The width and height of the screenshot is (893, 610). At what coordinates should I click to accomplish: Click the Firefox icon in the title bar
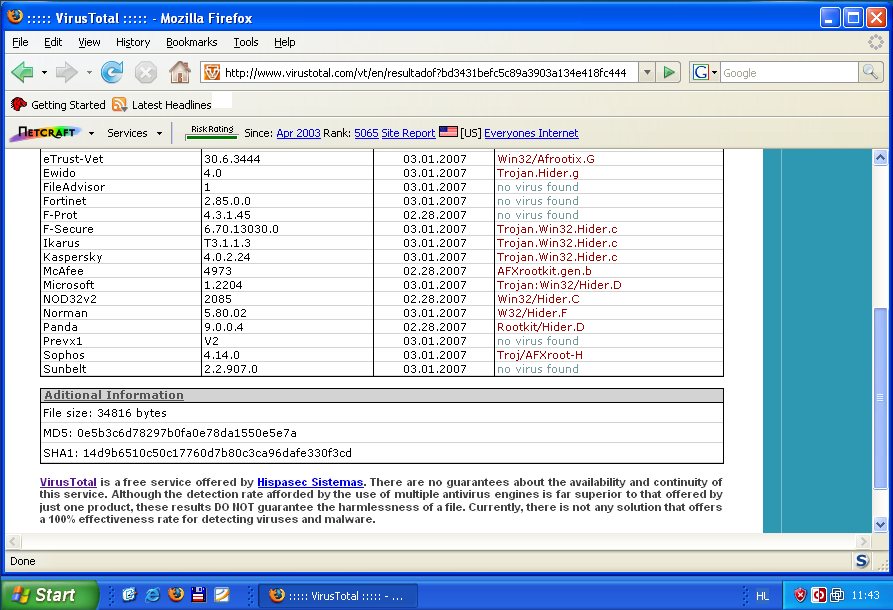click(15, 17)
